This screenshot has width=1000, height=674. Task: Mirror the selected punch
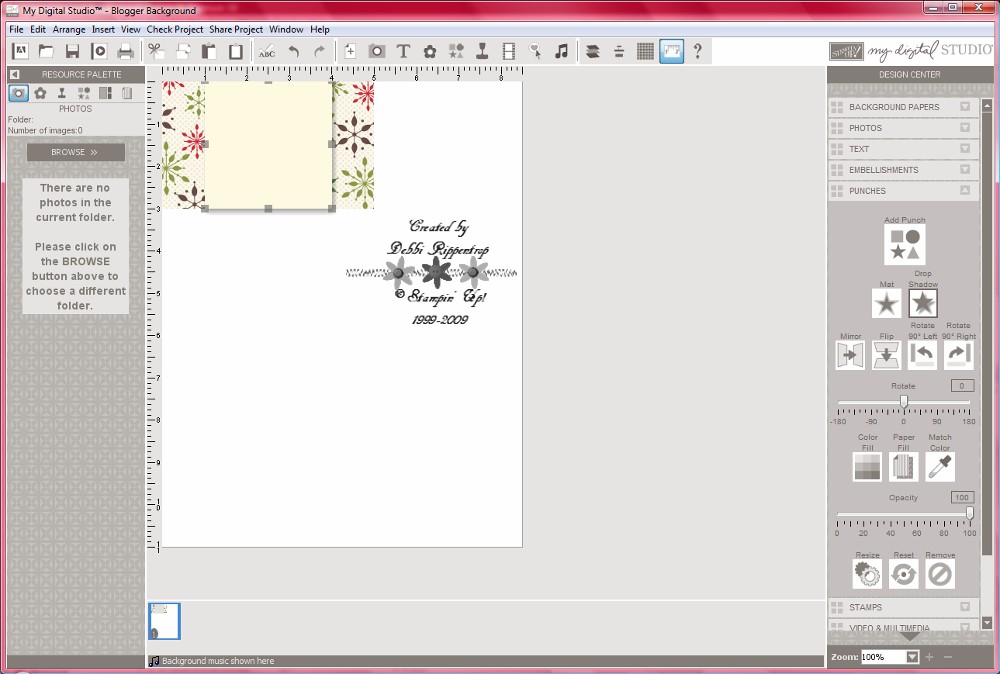(850, 355)
